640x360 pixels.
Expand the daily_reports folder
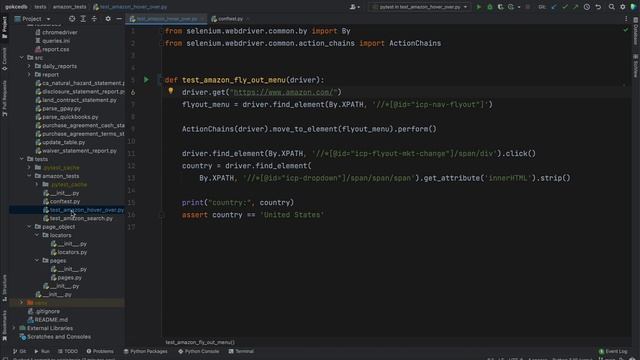tap(29, 66)
